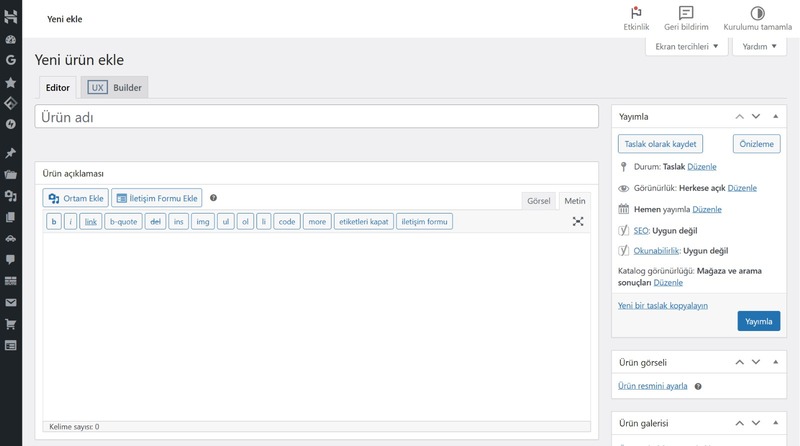Open the WooCommerce cart icon in sidebar
The height and width of the screenshot is (446, 800).
11,324
